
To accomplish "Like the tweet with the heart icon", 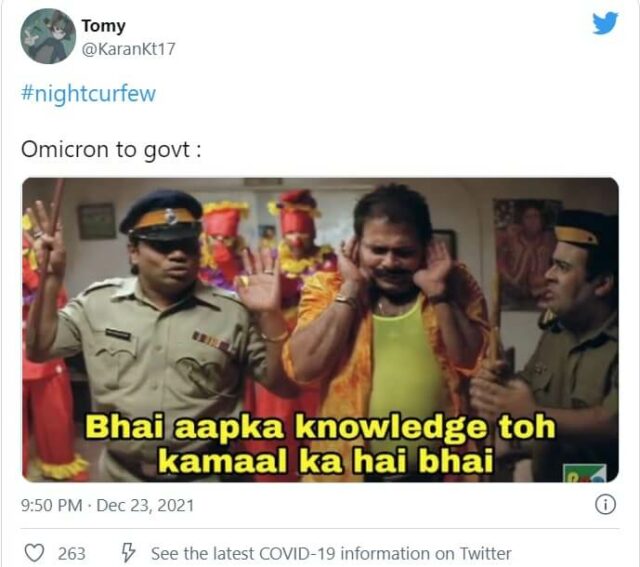I will [x=34, y=553].
